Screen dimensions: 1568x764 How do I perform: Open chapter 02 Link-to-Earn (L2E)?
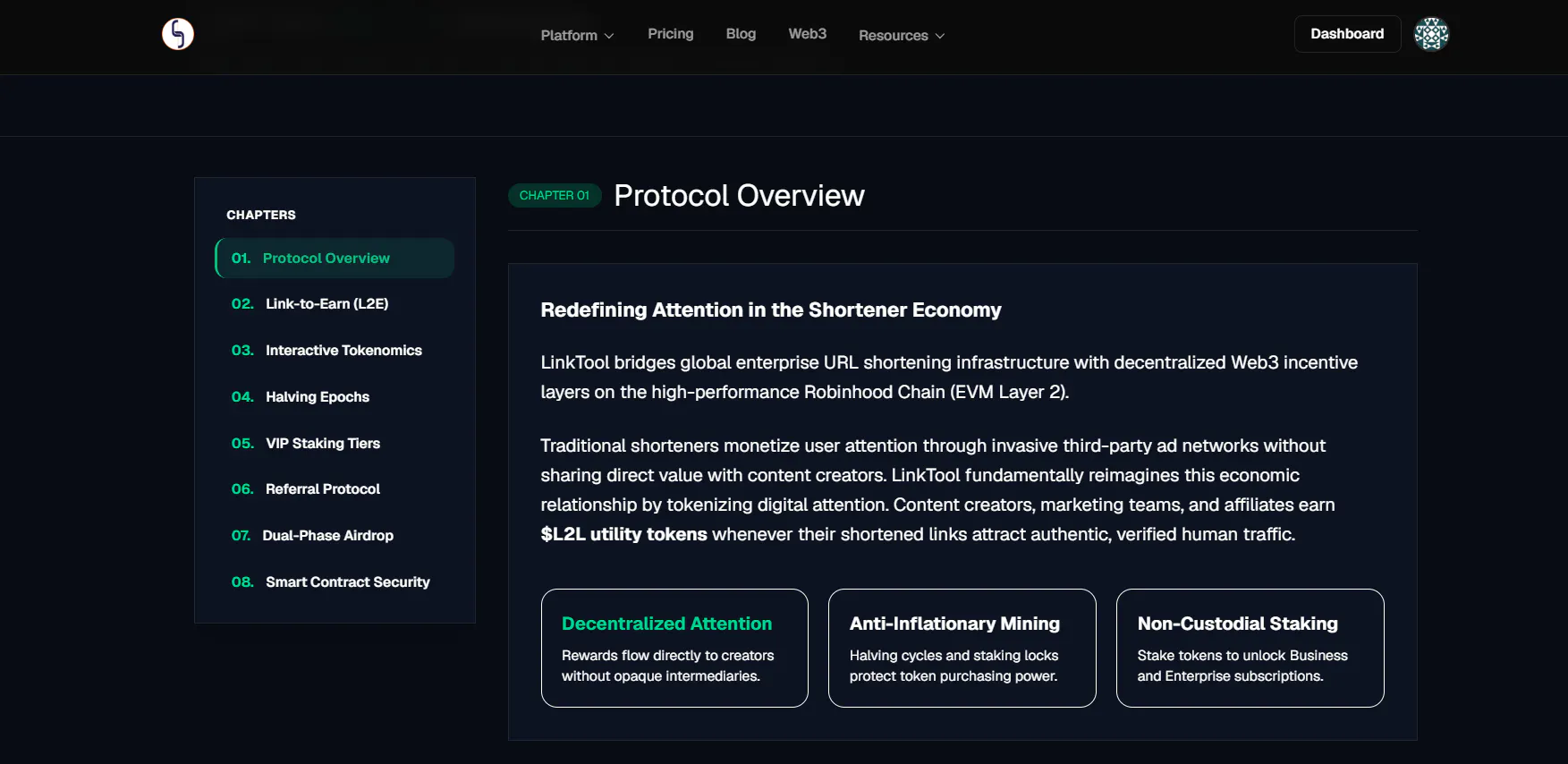pos(335,304)
